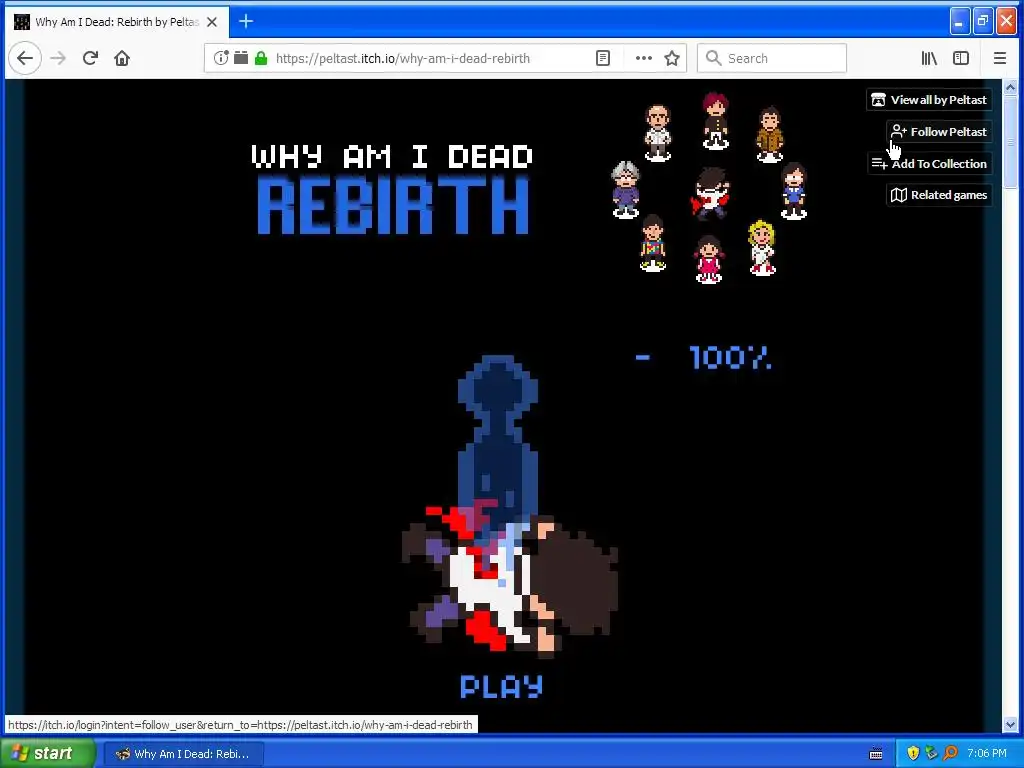The width and height of the screenshot is (1024, 768).
Task: Bookmark this page with the star
Action: point(672,58)
